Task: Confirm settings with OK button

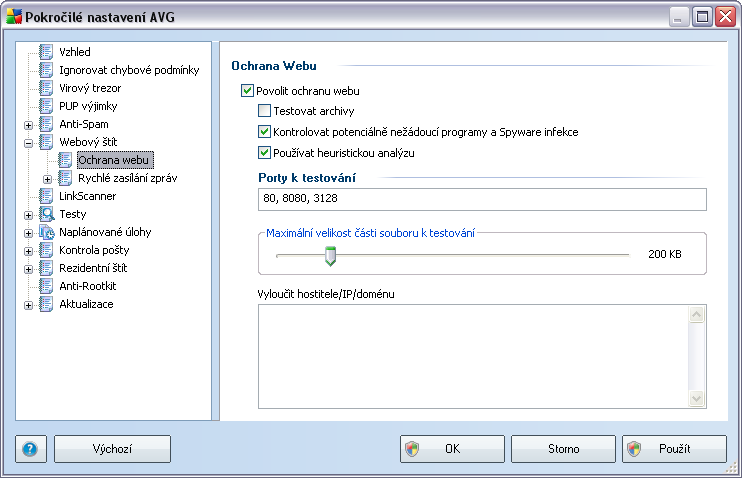Action: click(x=452, y=449)
